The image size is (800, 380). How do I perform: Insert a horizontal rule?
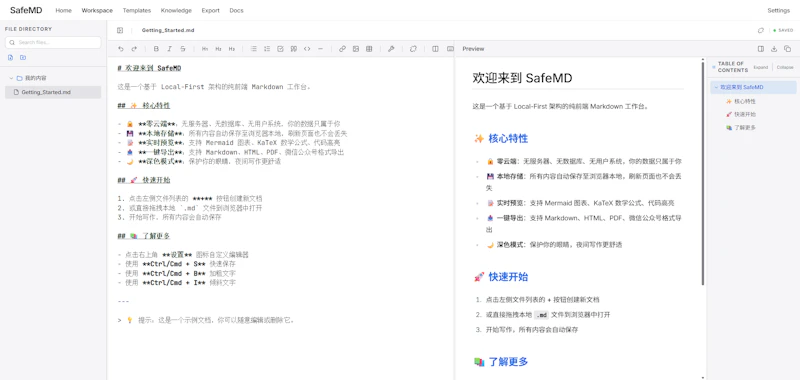320,49
